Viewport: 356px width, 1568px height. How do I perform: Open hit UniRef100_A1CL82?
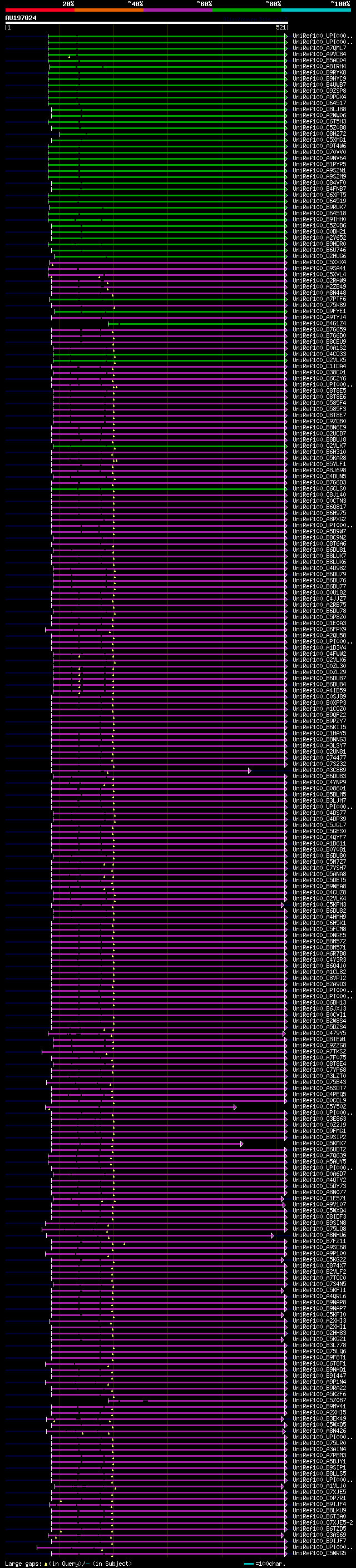coord(319,972)
